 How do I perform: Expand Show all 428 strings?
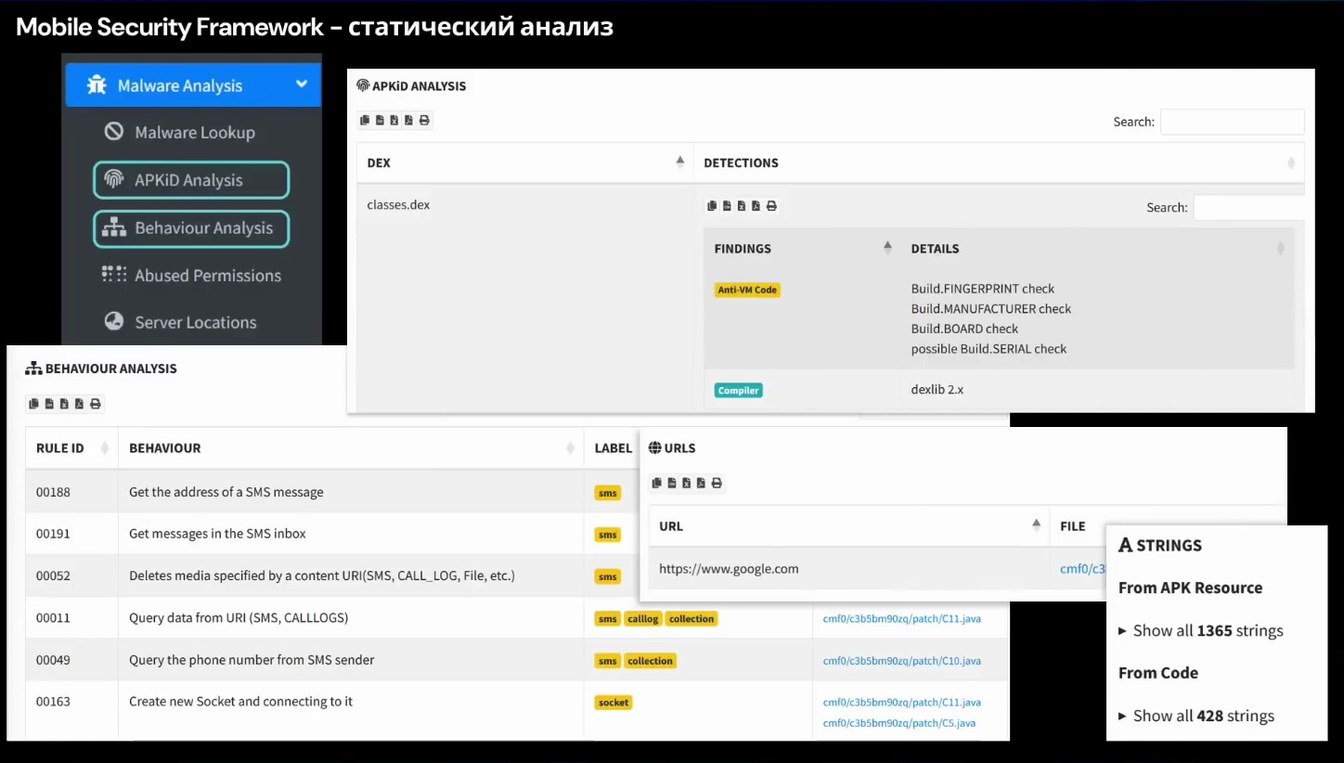tap(1196, 716)
